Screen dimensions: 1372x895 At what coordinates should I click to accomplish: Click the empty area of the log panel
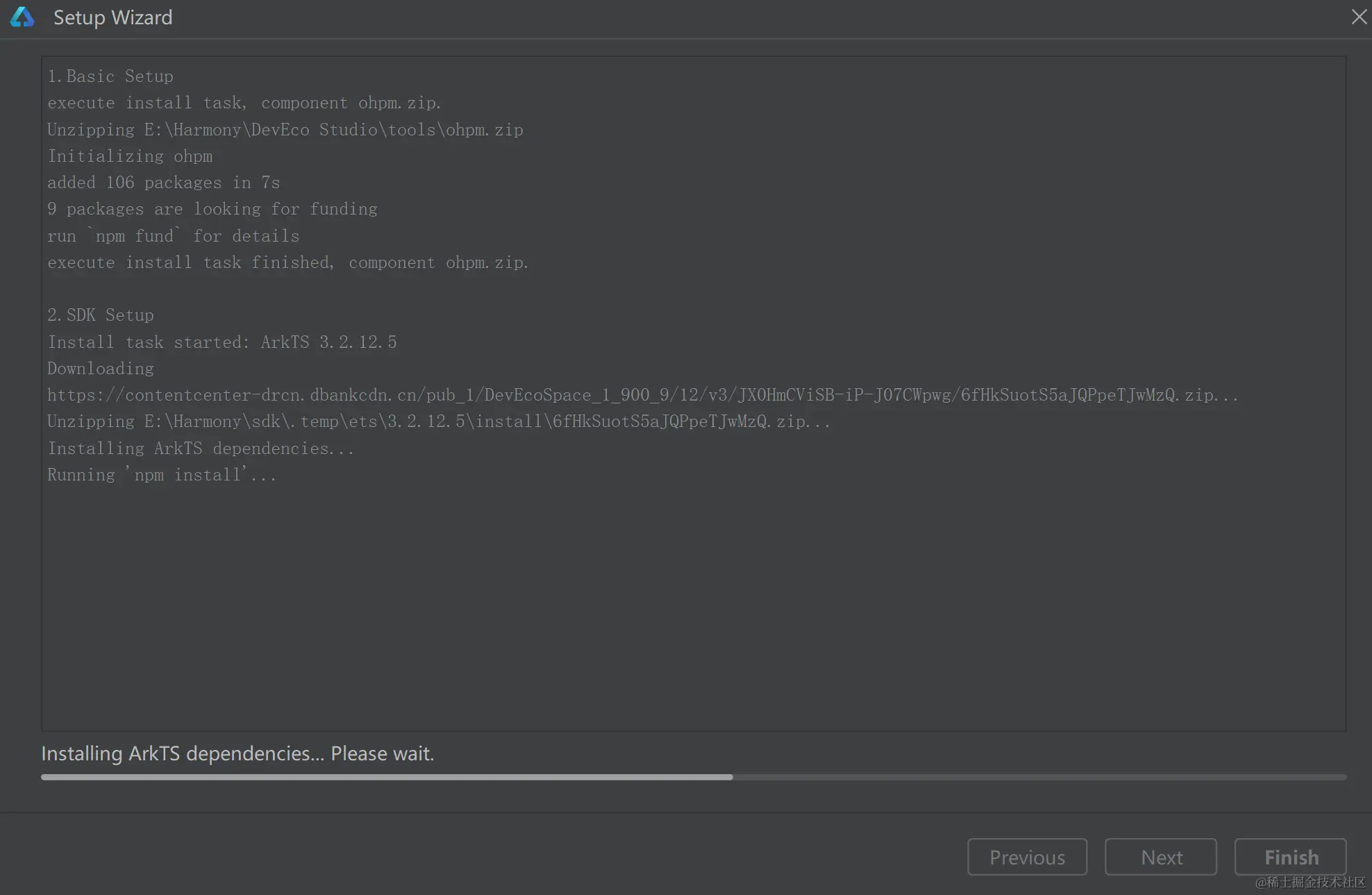click(693, 604)
